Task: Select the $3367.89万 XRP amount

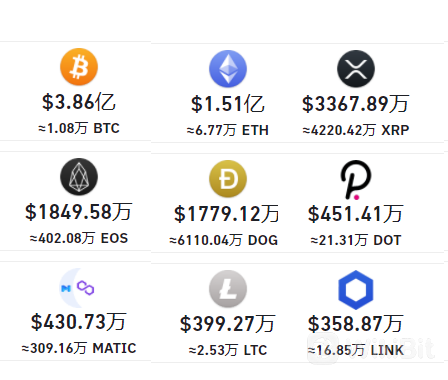Action: click(x=356, y=104)
